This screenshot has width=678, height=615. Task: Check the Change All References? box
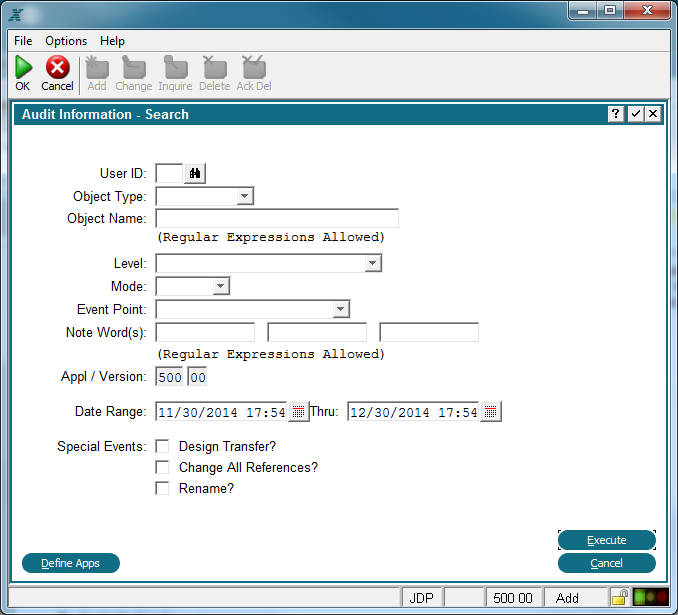click(x=162, y=467)
